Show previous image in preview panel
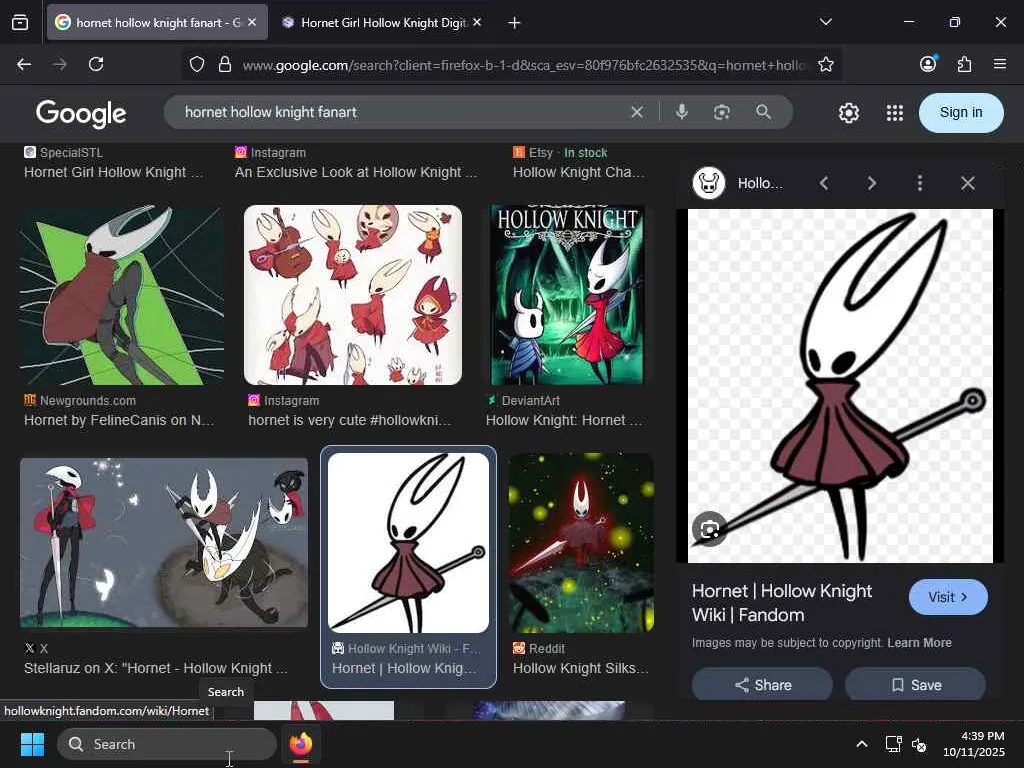This screenshot has height=768, width=1024. click(824, 183)
